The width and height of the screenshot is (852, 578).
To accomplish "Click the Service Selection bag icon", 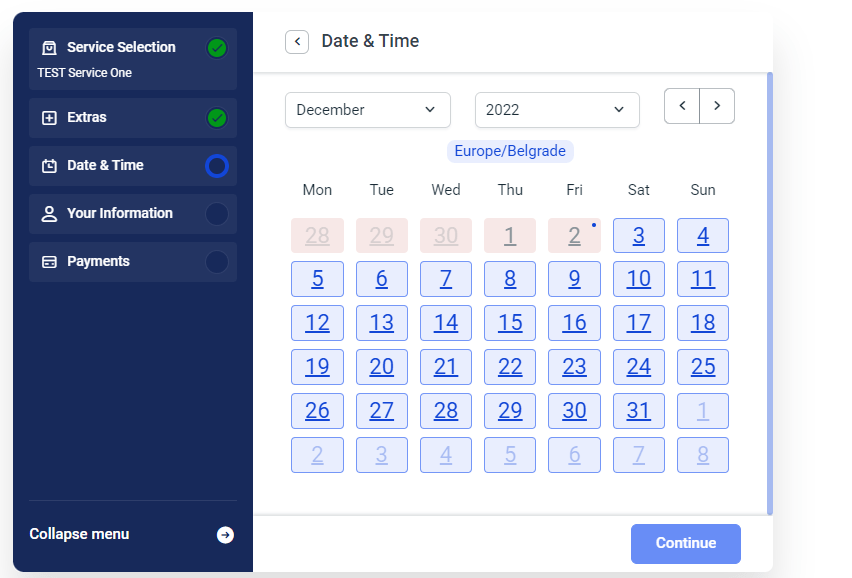I will tap(49, 48).
